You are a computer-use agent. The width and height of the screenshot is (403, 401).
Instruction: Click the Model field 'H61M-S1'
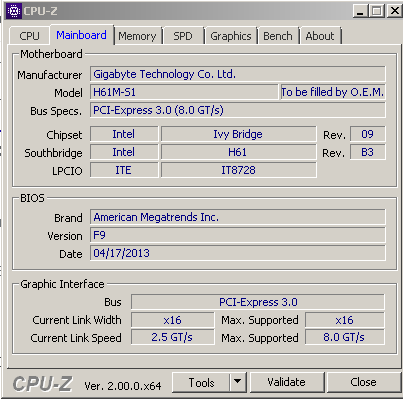click(184, 92)
